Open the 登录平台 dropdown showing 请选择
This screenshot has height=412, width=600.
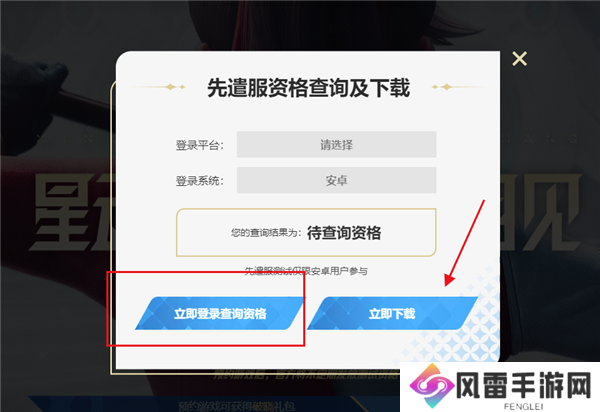tap(336, 145)
